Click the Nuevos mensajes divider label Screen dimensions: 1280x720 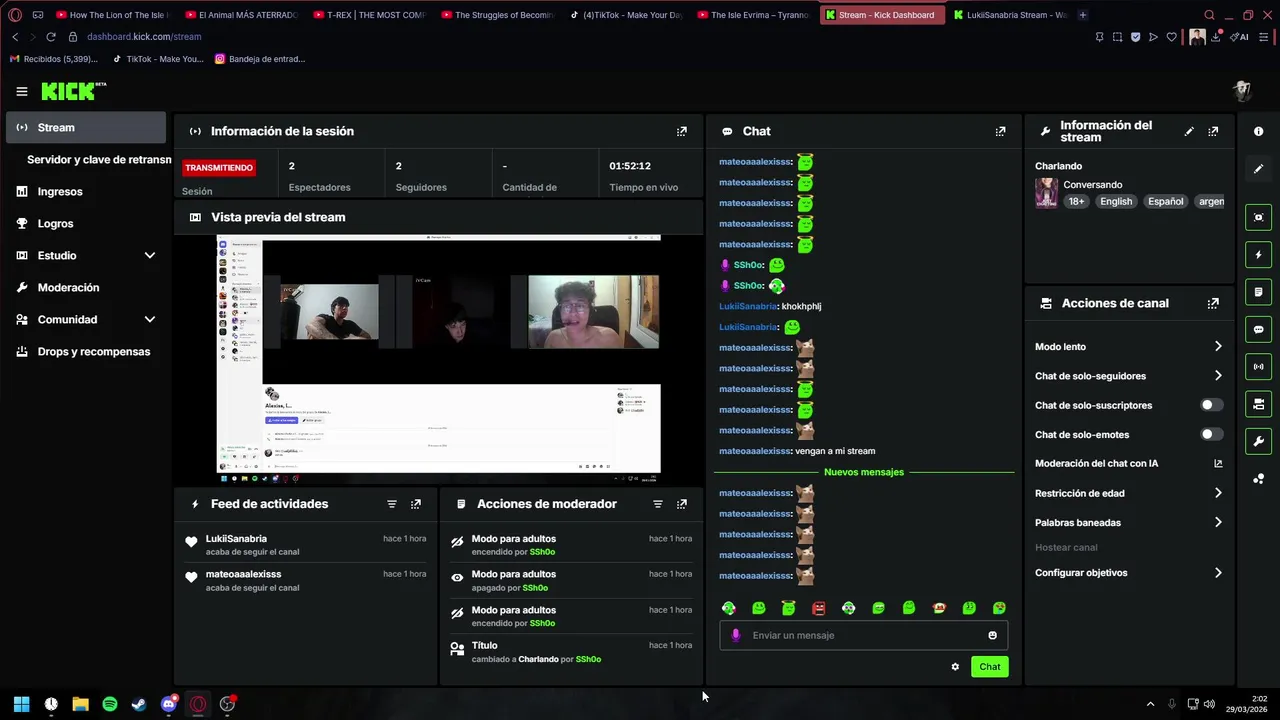pos(863,472)
